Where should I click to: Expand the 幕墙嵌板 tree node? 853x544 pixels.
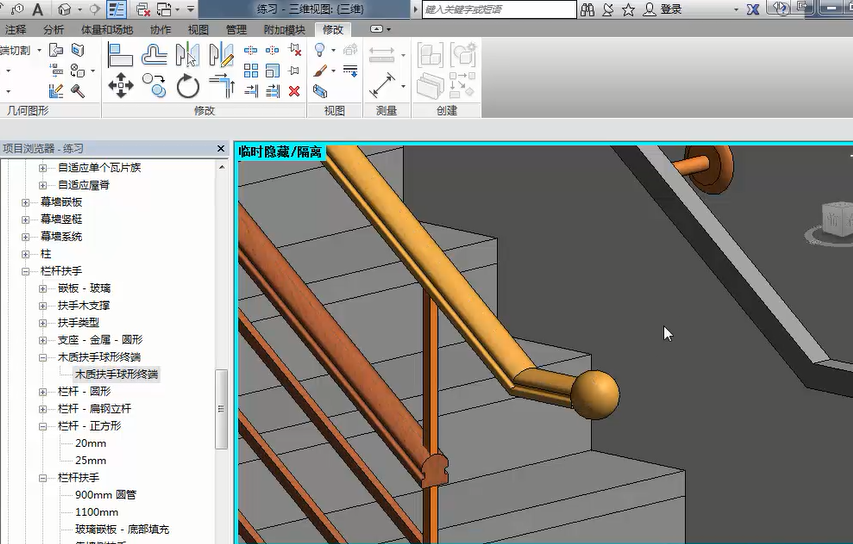[26, 202]
